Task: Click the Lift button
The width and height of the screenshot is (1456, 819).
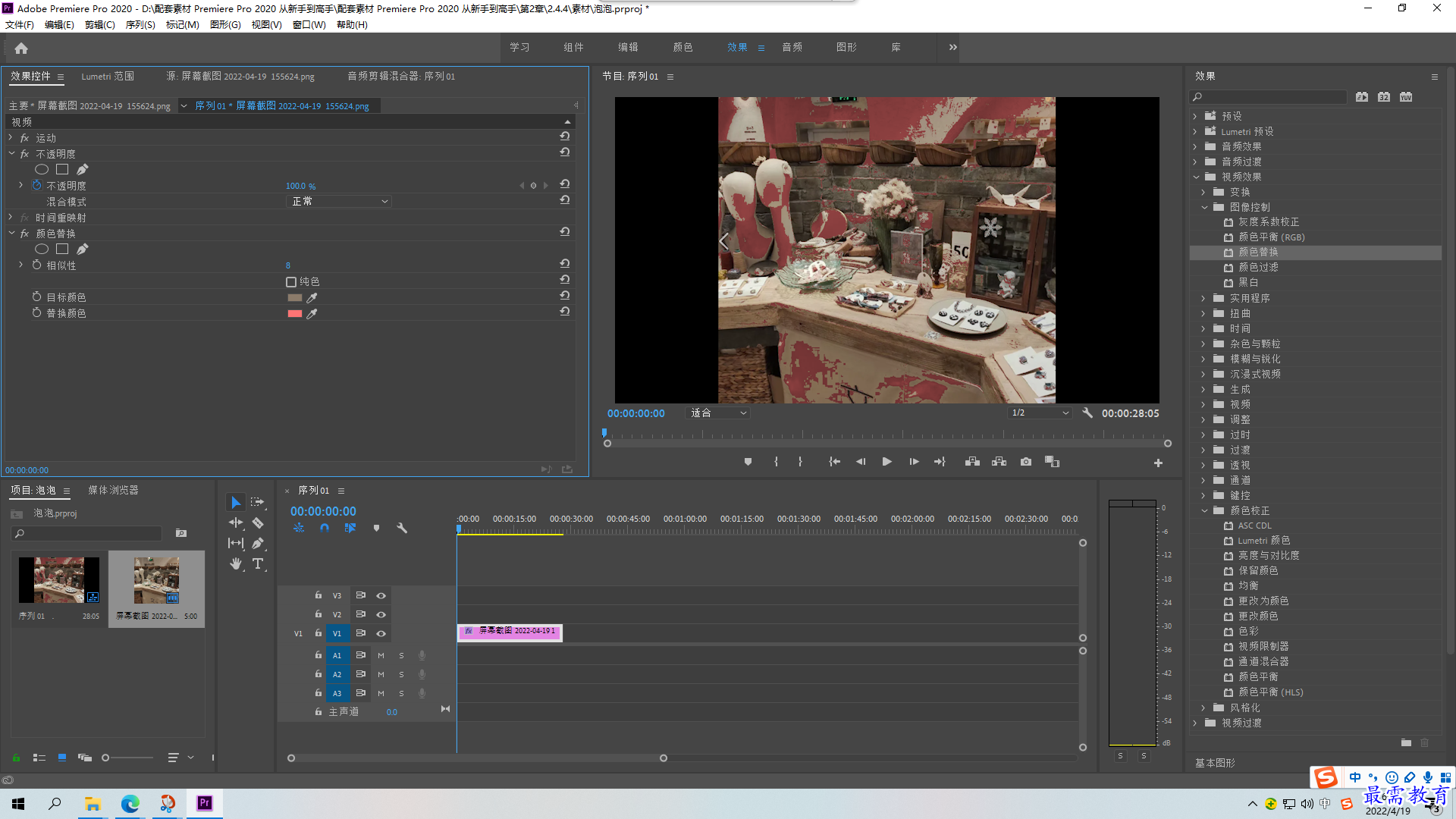Action: (x=972, y=462)
